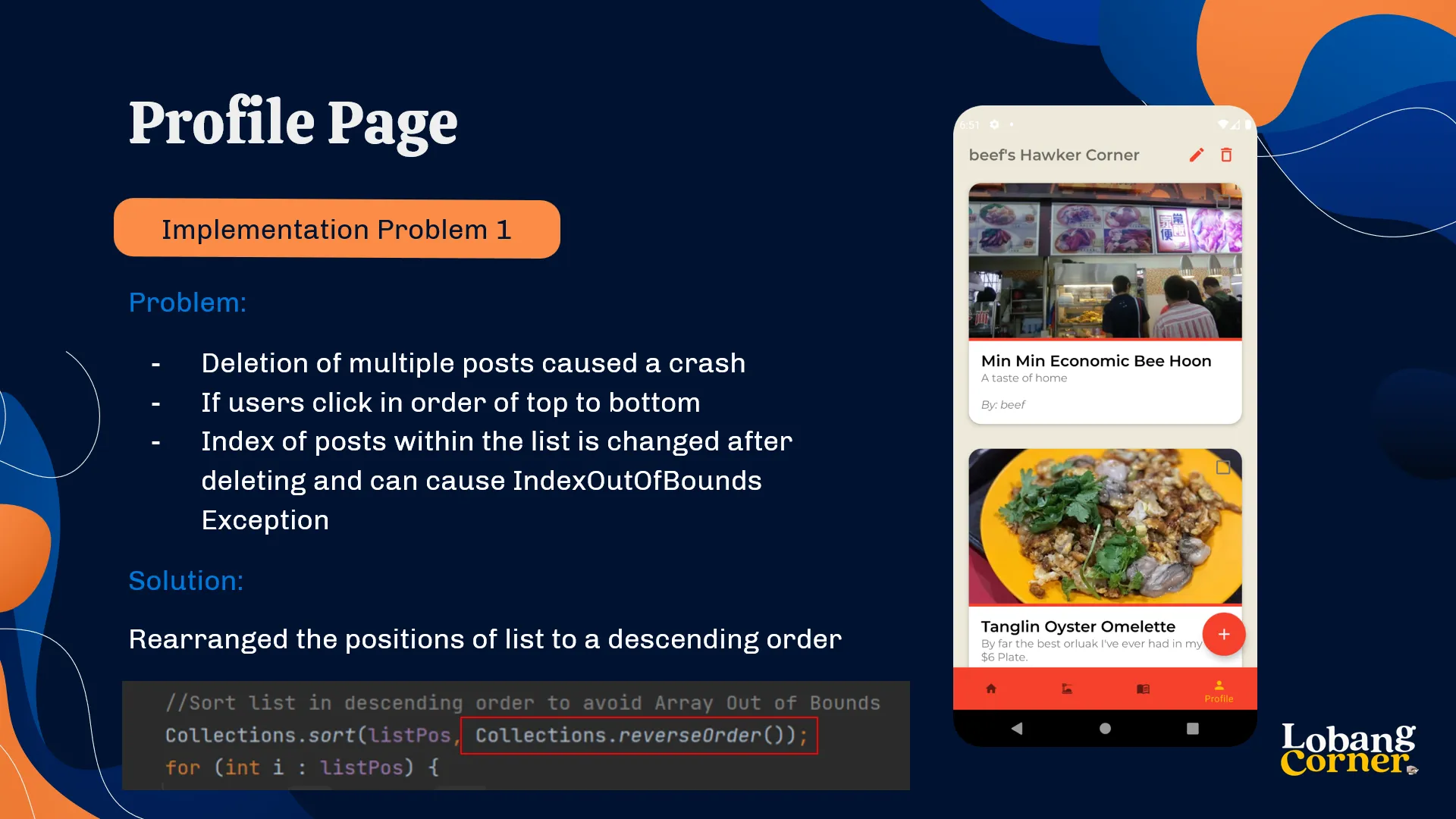Click the Implementation Problem 1 orange label
1456x819 pixels.
point(337,229)
